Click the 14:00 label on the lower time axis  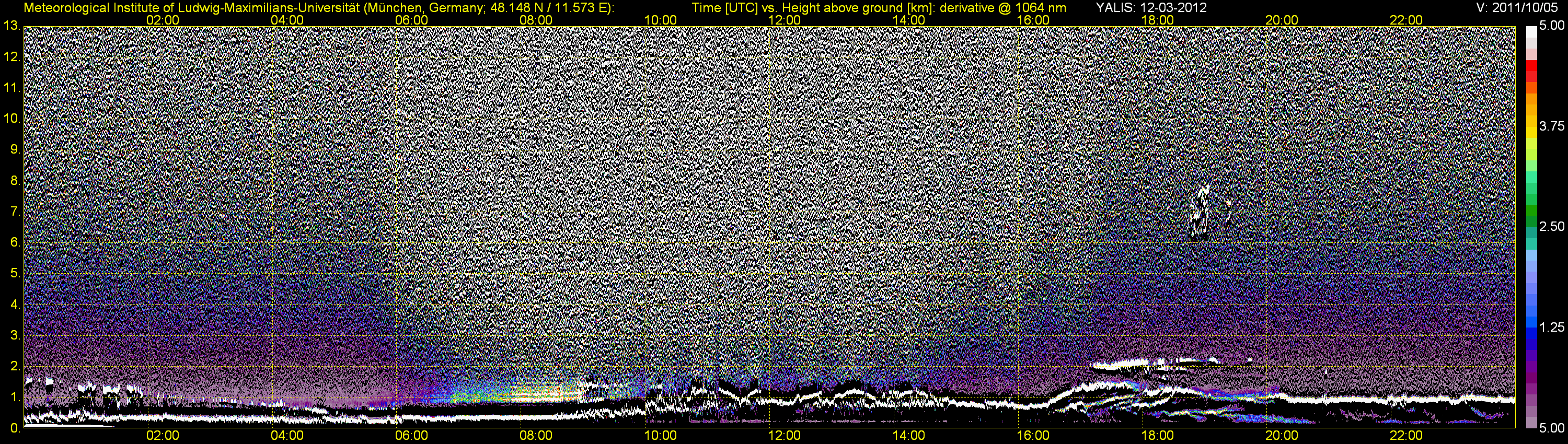coord(908,436)
